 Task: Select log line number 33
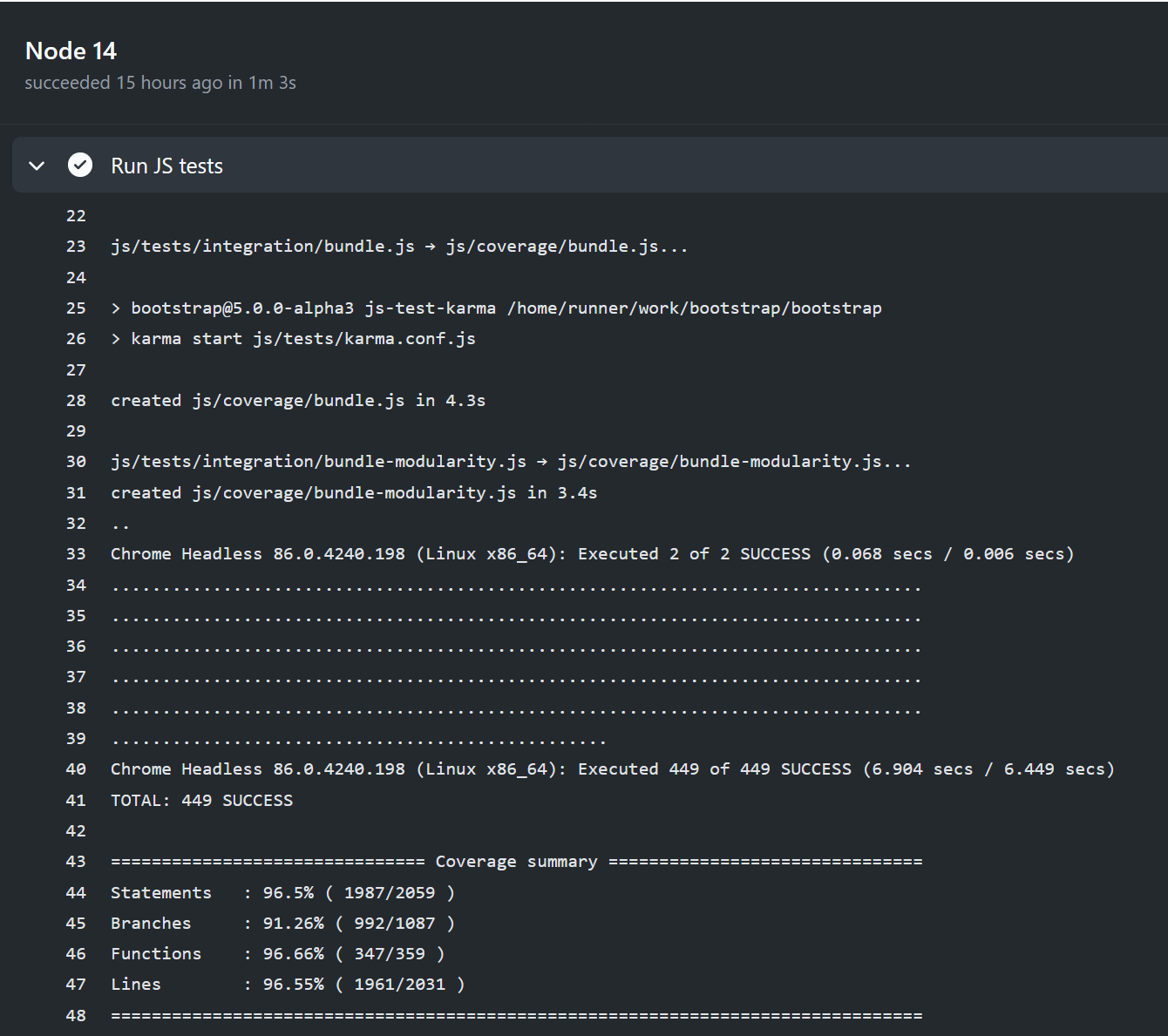76,553
